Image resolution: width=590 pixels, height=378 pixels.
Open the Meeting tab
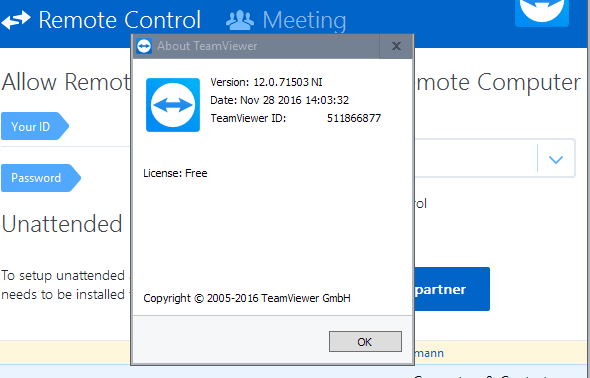click(x=286, y=20)
